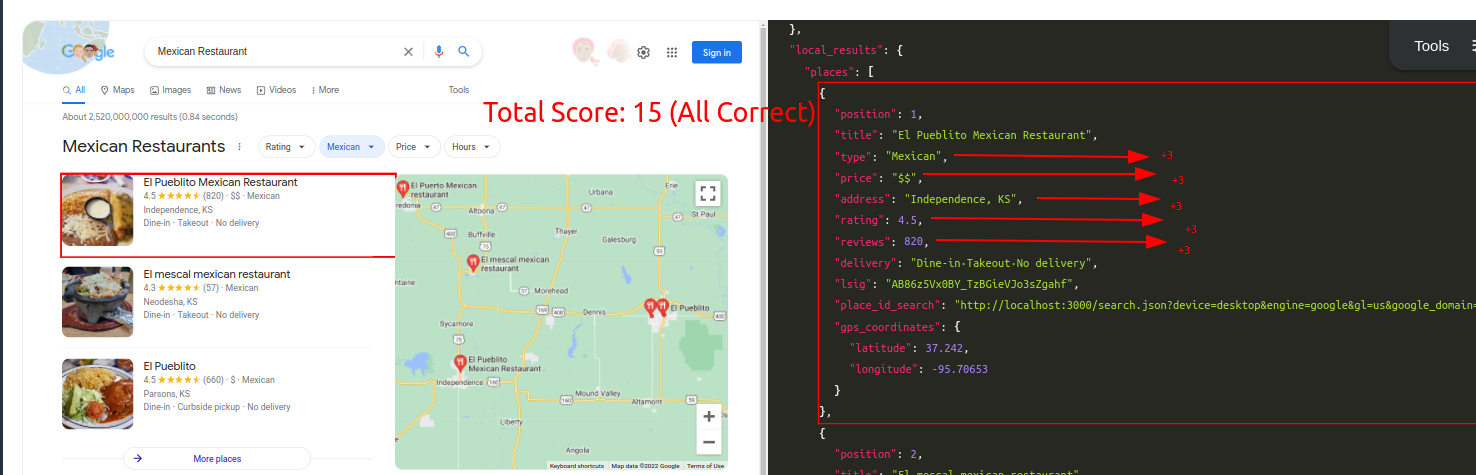Click the El Pueblito Parsons food thumbnail
This screenshot has width=1476, height=475.
pyautogui.click(x=97, y=394)
